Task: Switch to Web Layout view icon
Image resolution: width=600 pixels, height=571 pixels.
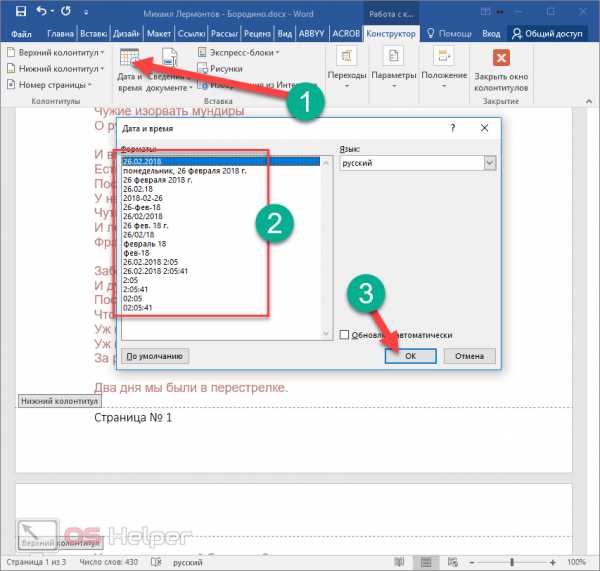Action: click(453, 562)
